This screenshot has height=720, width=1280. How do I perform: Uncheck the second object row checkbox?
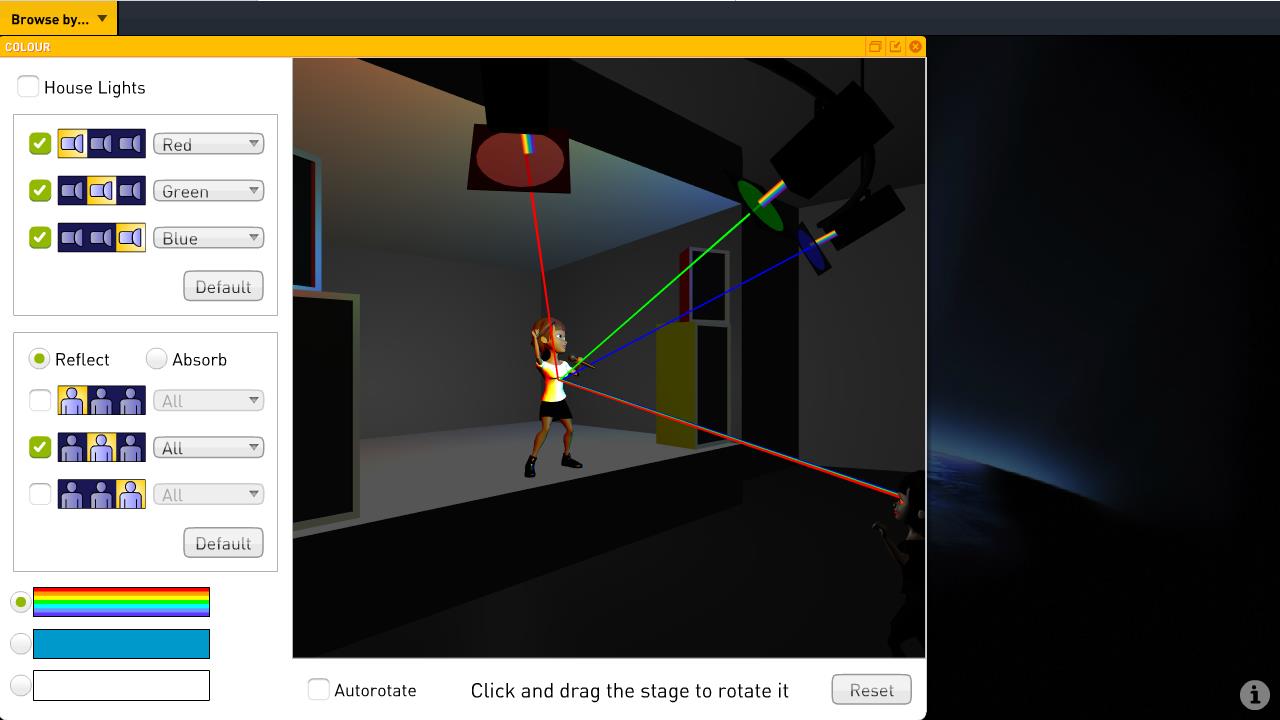pos(40,447)
